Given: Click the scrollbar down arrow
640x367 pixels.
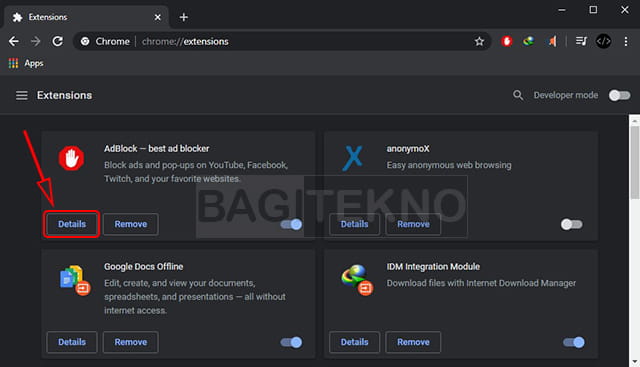Looking at the screenshot, I should 635,362.
